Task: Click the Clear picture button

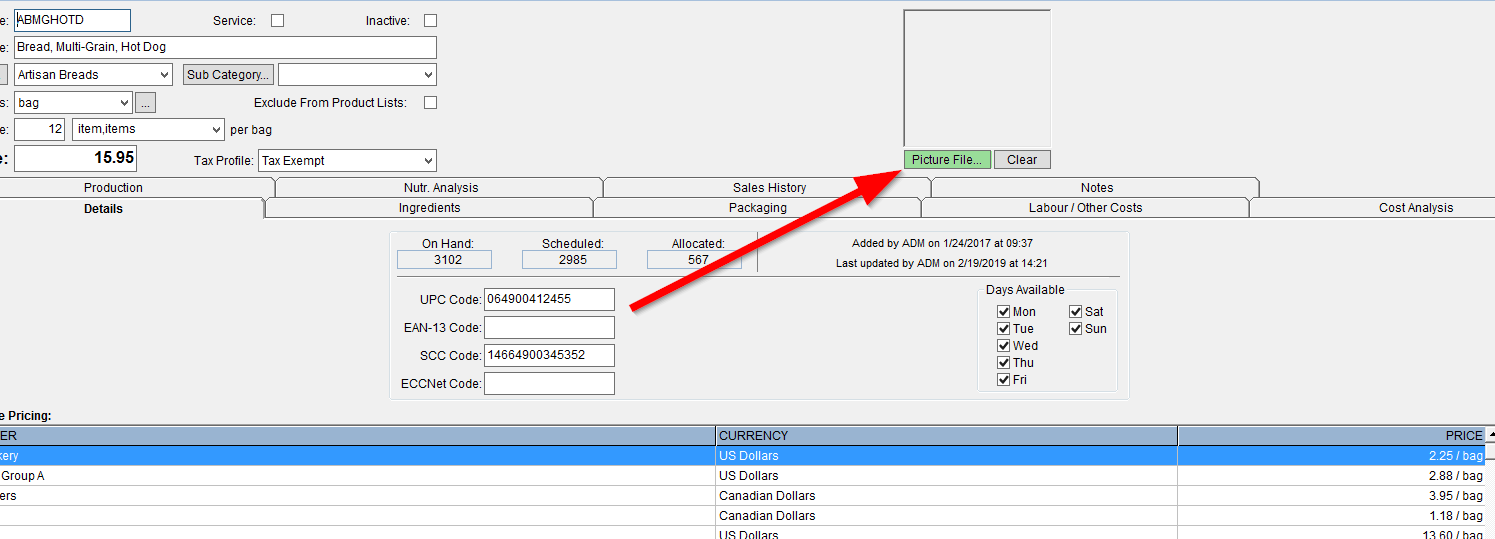Action: pos(1022,160)
